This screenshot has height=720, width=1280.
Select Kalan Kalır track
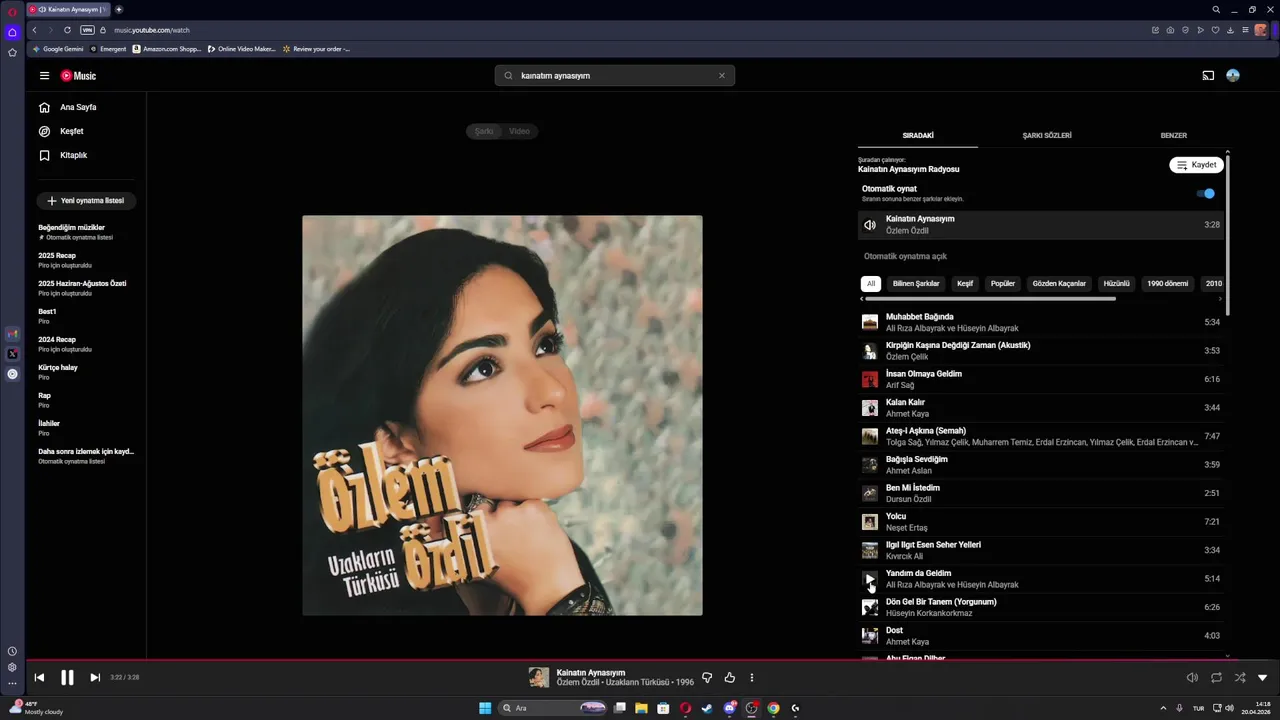pos(1040,408)
